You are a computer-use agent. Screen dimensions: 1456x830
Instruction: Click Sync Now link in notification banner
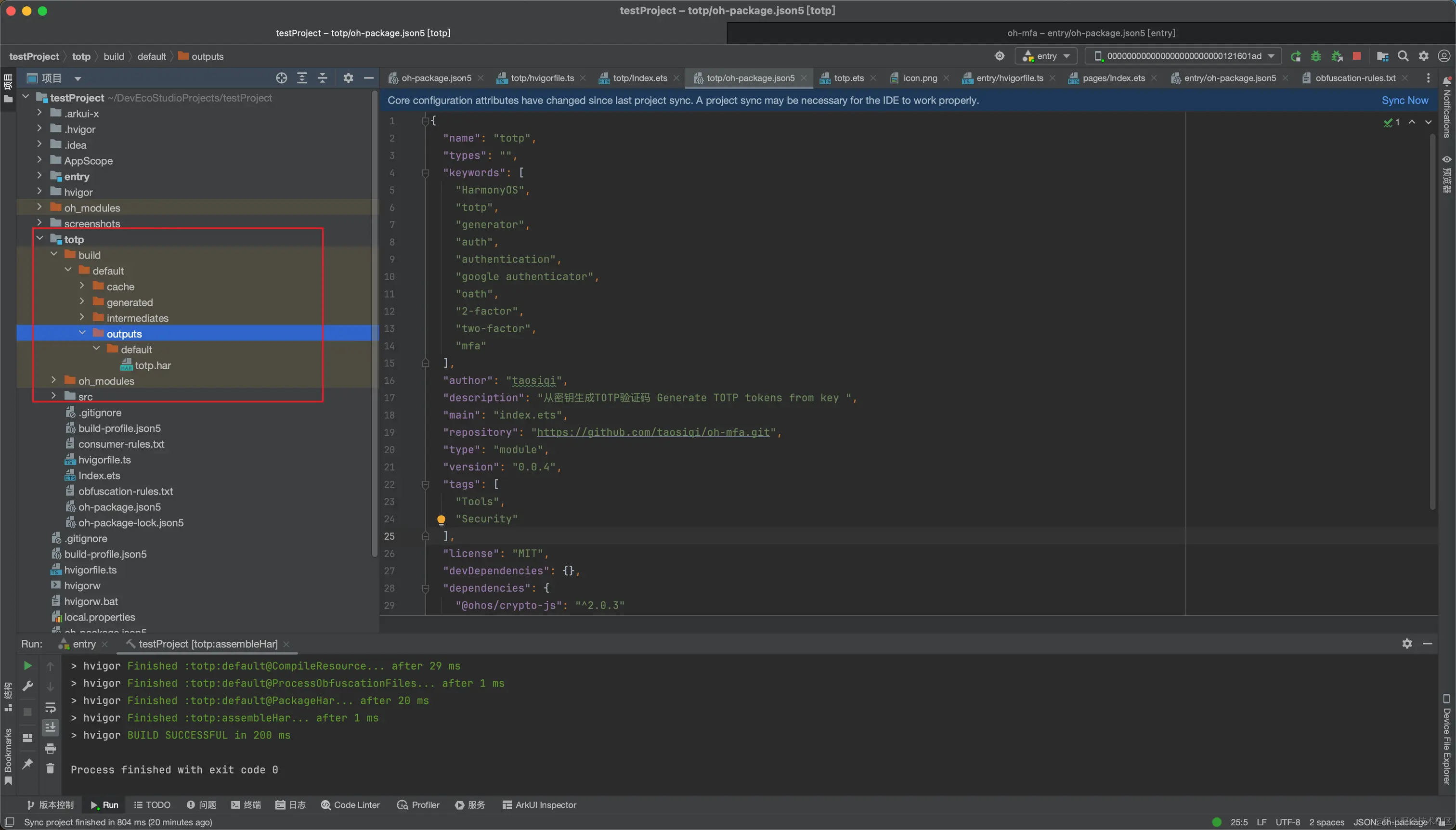click(1404, 100)
